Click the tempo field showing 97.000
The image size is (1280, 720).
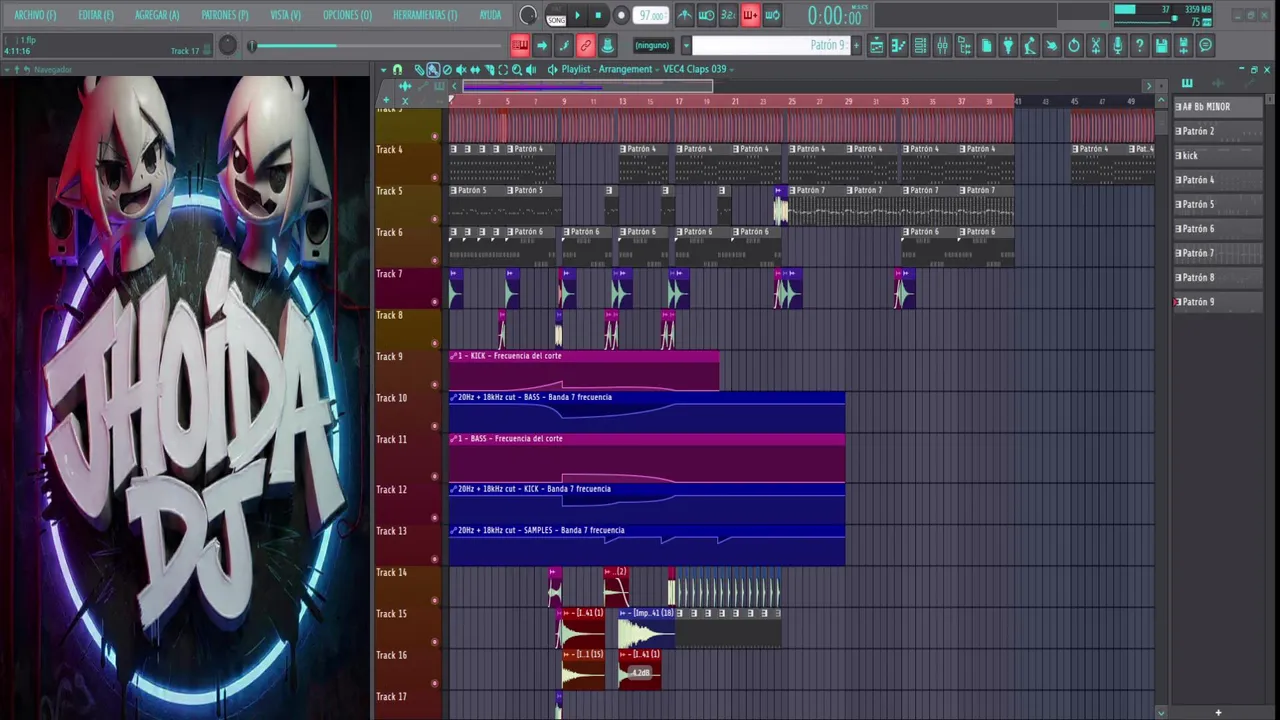point(652,15)
